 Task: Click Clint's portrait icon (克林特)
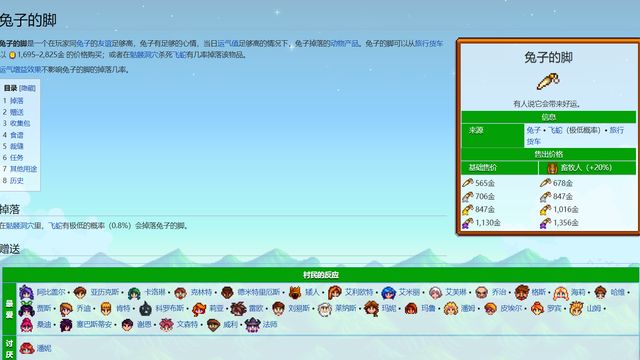180,292
